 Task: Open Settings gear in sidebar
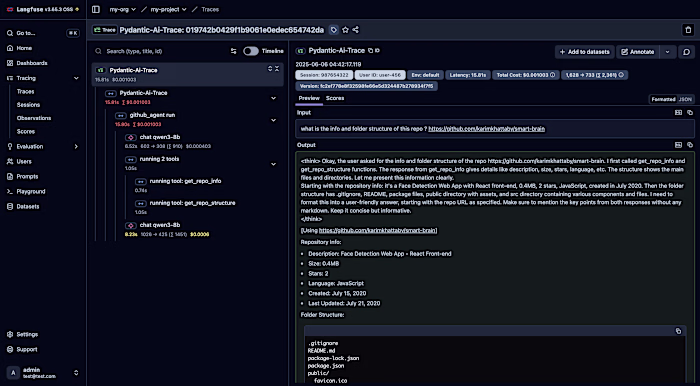click(10, 334)
